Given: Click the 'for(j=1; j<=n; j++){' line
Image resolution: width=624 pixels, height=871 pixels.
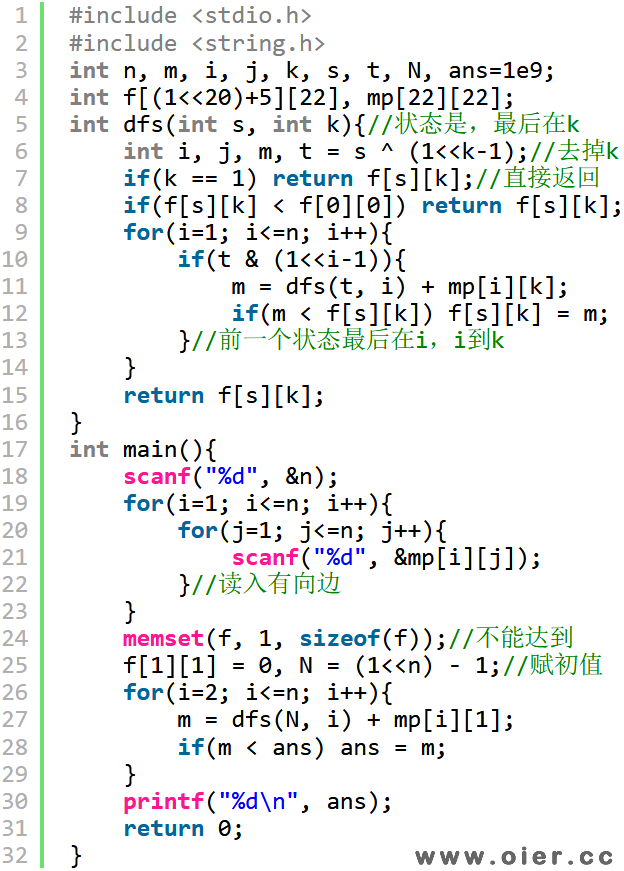Looking at the screenshot, I should pyautogui.click(x=312, y=530).
